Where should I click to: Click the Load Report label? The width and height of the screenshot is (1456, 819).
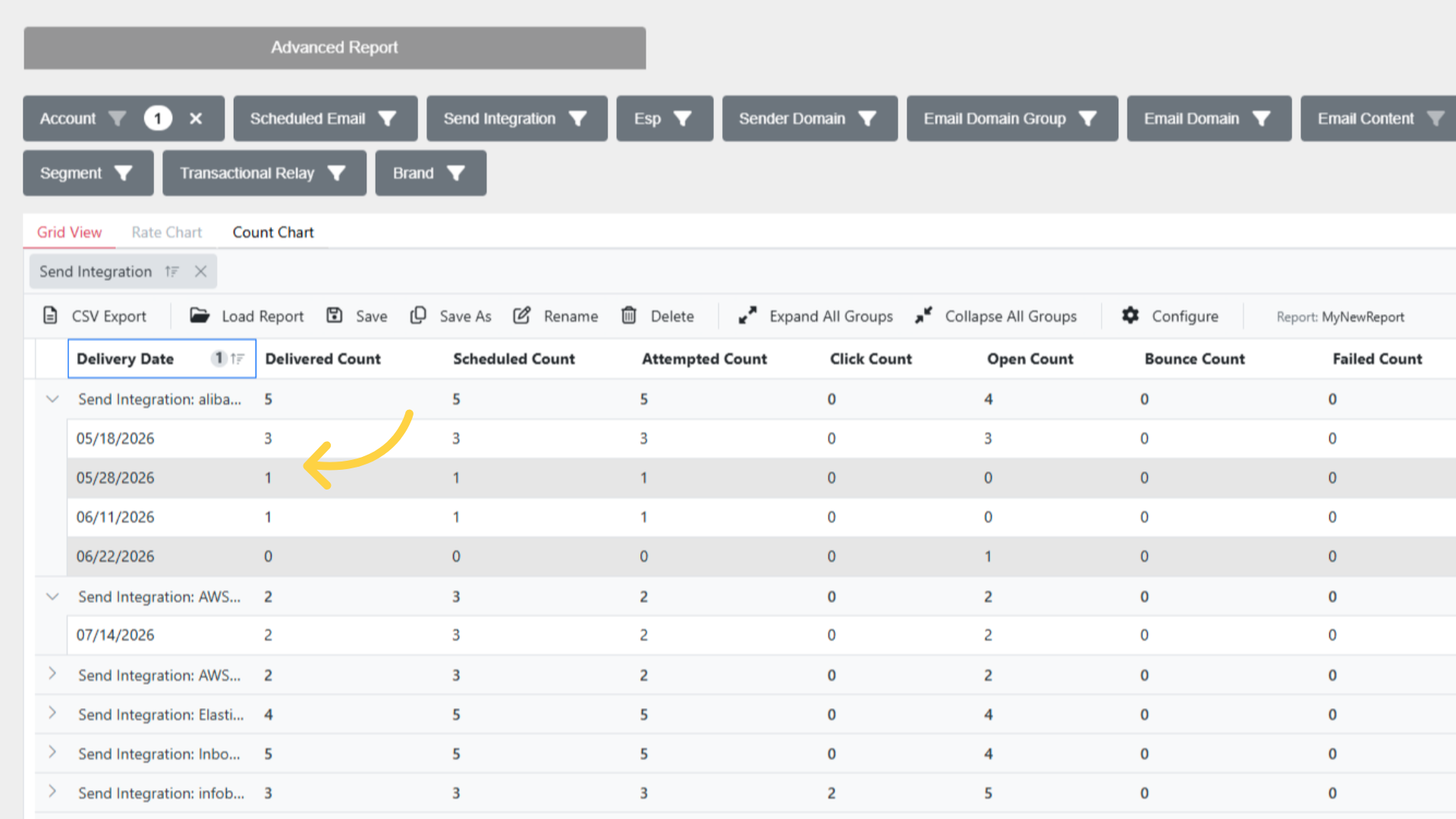pos(263,317)
